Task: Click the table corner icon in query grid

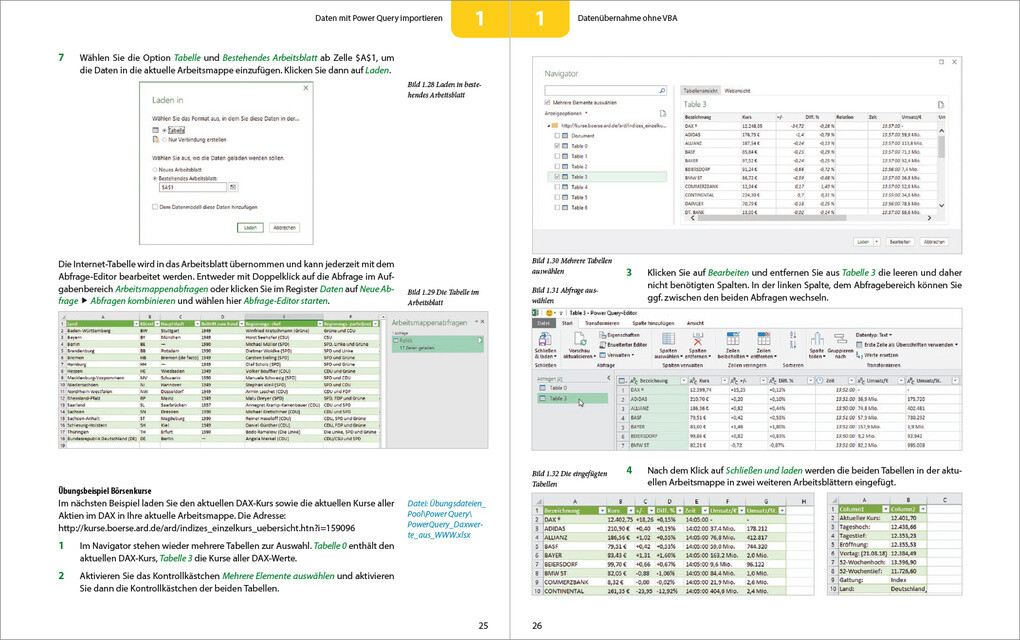Action: coord(623,380)
